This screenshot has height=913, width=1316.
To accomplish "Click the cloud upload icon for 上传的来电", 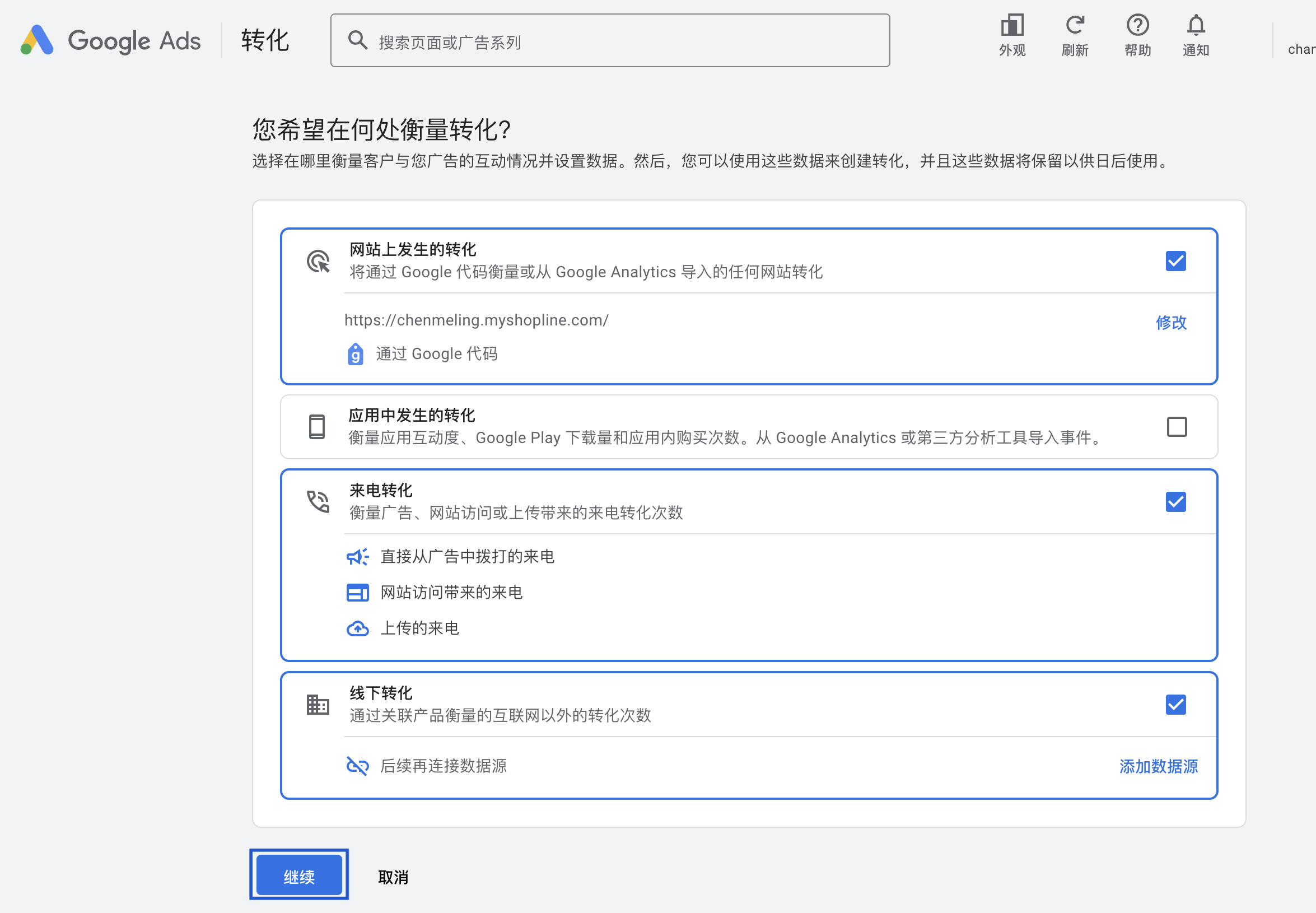I will pos(357,628).
